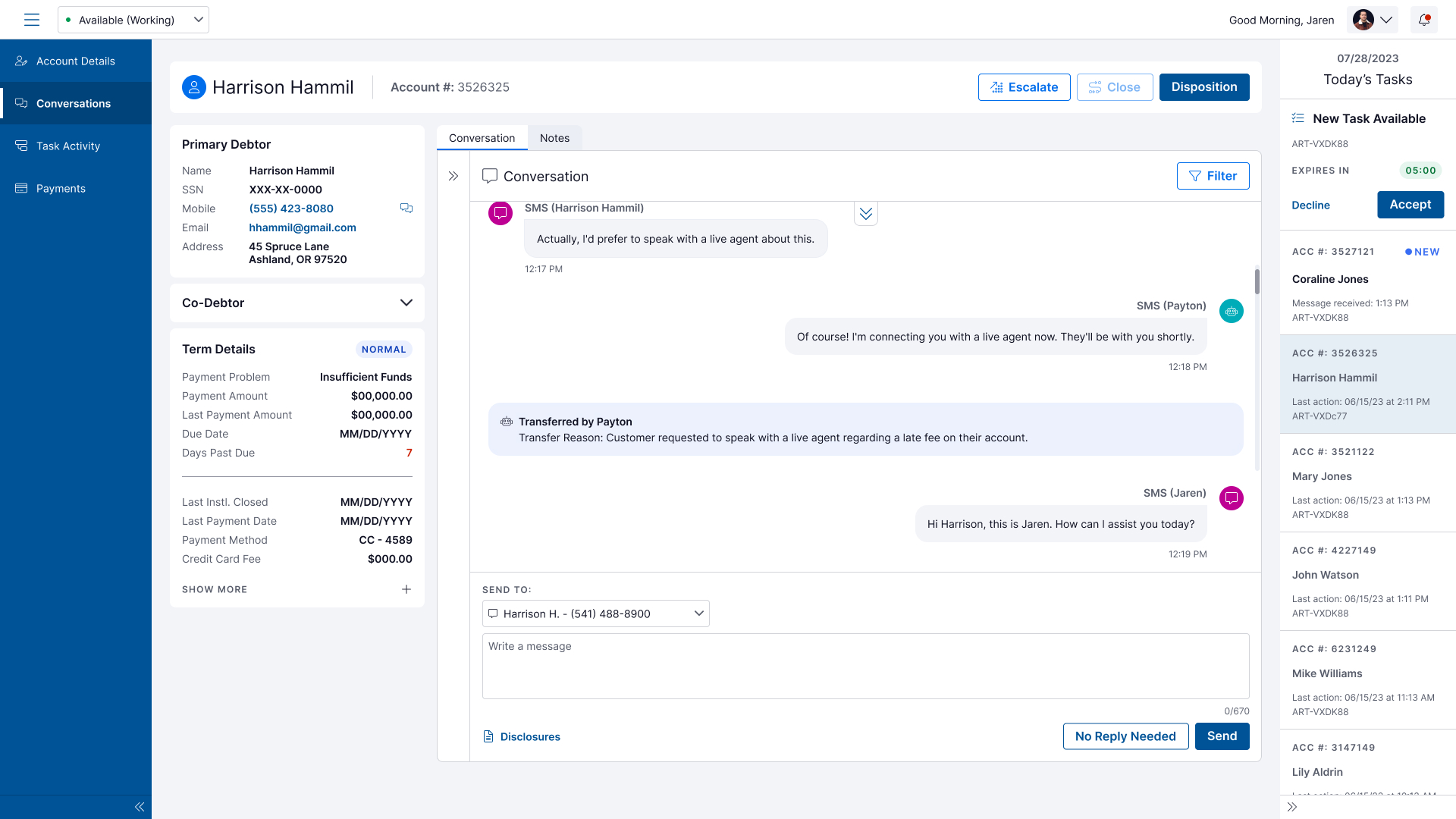
Task: Click Harrison Hammil's profile avatar icon
Action: click(x=194, y=87)
